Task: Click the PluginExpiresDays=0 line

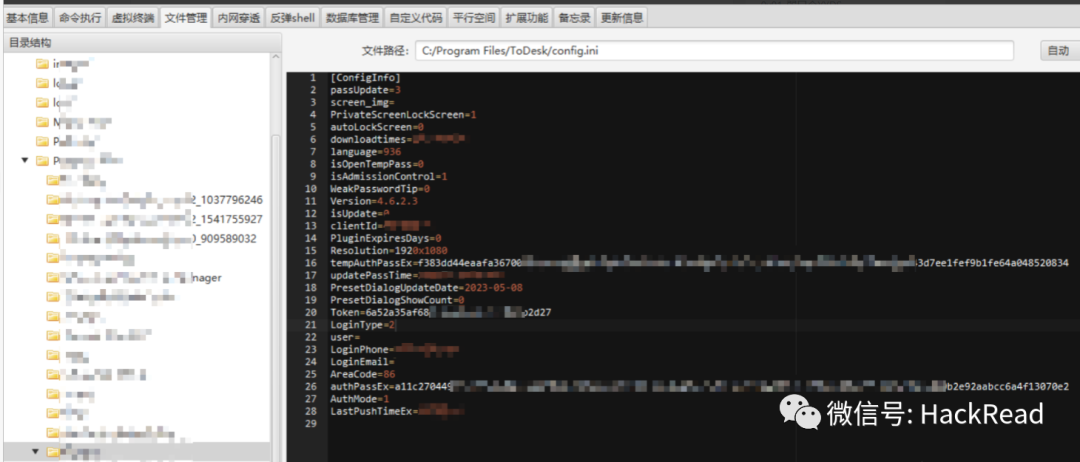Action: click(x=386, y=238)
